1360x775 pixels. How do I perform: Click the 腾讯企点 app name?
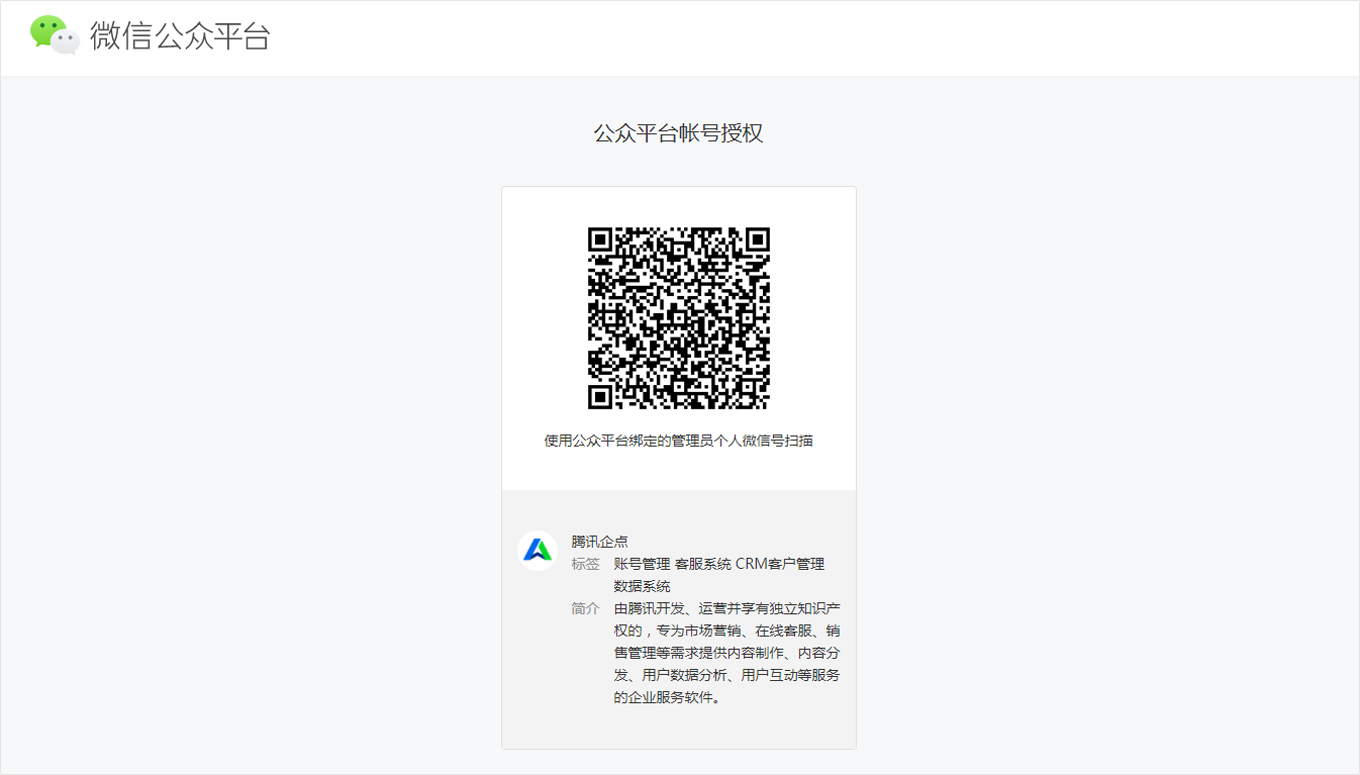pos(600,542)
